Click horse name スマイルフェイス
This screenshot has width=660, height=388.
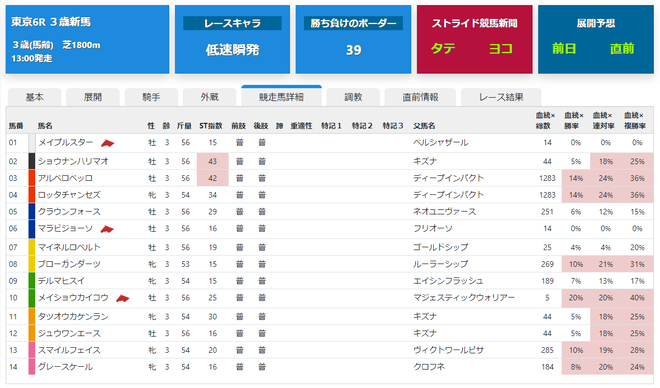(69, 350)
